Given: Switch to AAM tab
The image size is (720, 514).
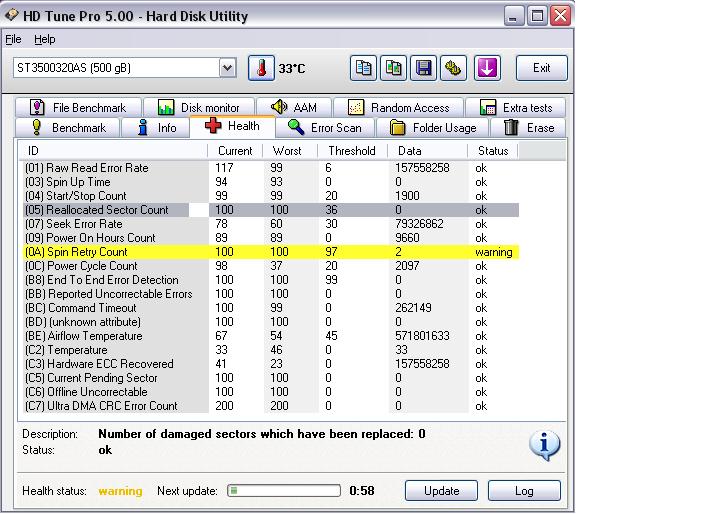Looking at the screenshot, I should (x=294, y=107).
